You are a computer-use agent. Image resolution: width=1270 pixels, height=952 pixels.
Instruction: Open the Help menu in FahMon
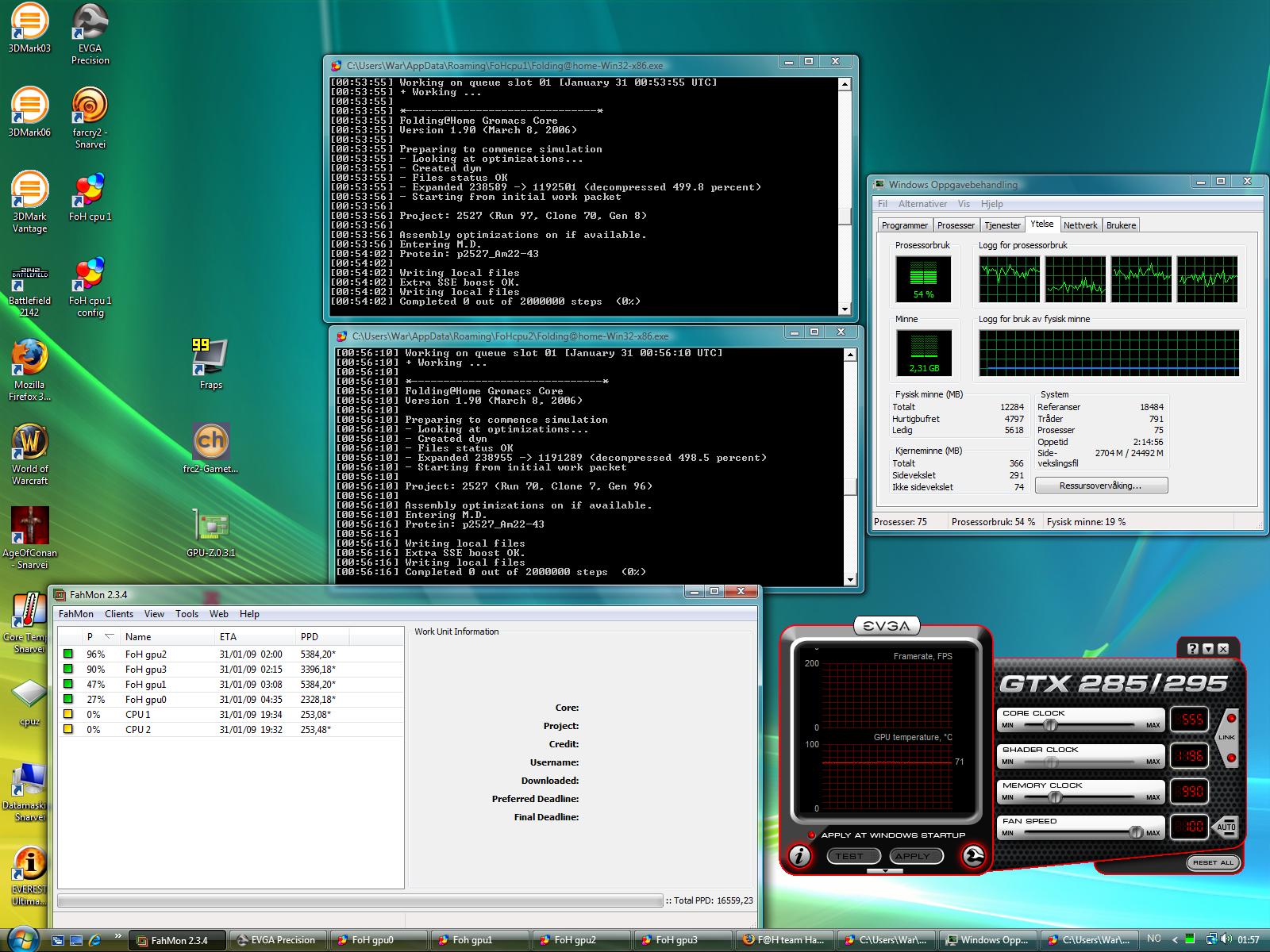(x=249, y=613)
